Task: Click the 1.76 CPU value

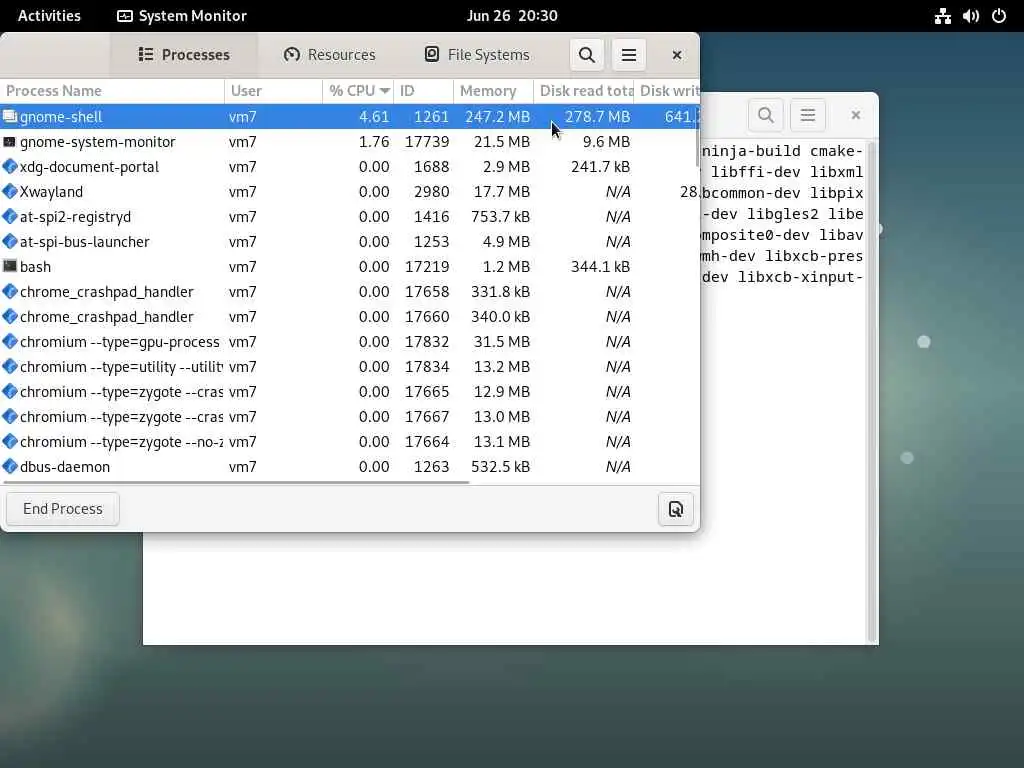Action: pyautogui.click(x=374, y=142)
